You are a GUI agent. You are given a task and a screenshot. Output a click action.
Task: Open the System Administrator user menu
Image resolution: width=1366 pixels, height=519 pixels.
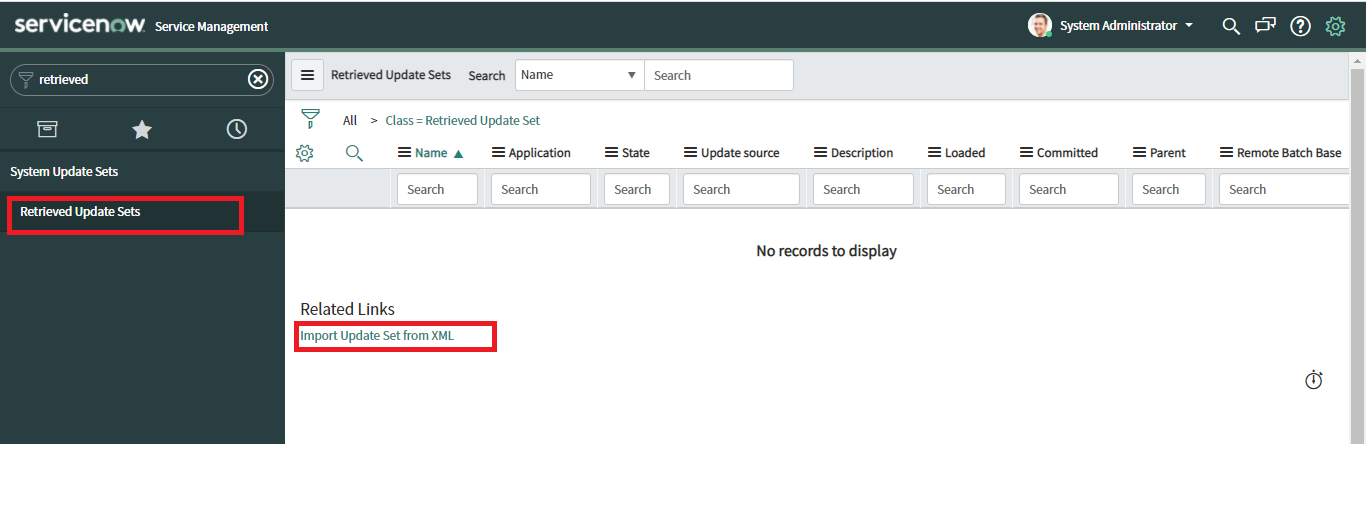click(1127, 26)
